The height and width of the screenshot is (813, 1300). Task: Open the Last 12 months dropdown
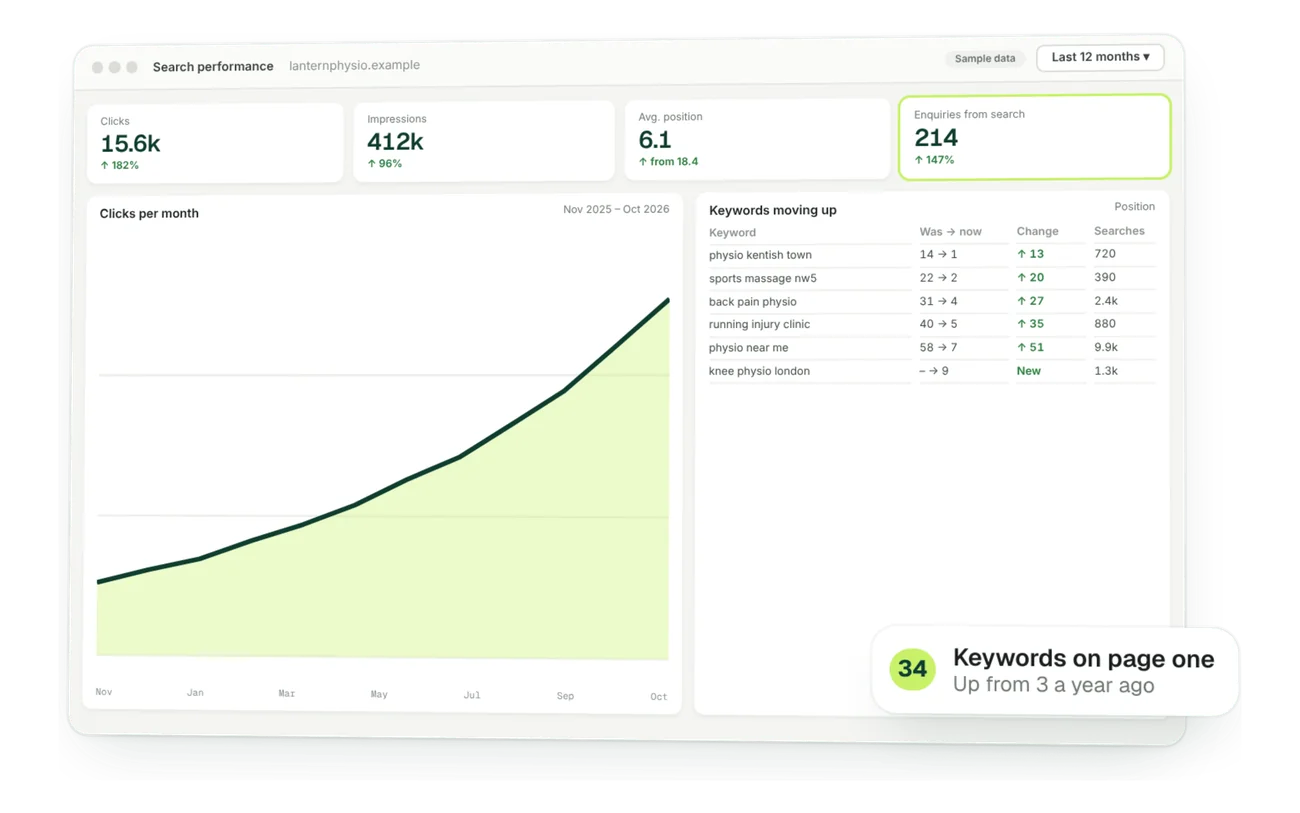tap(1100, 57)
